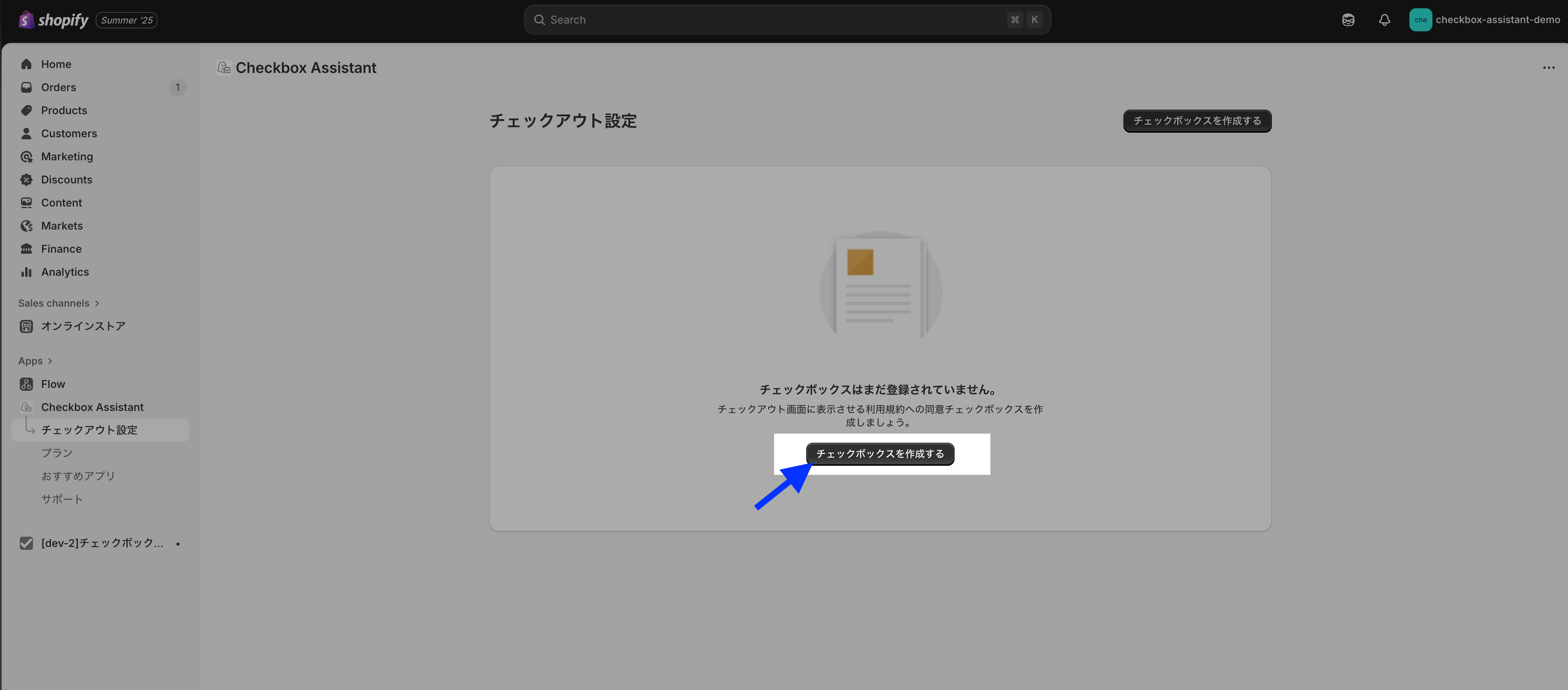Open Sidekick assistant icon in top bar
Image resolution: width=1568 pixels, height=690 pixels.
pos(1348,20)
